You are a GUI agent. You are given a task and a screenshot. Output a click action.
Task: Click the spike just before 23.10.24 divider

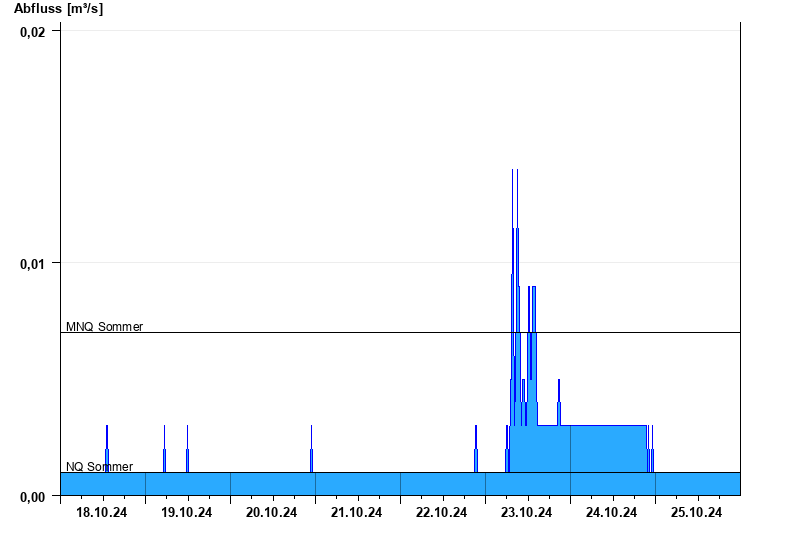pyautogui.click(x=476, y=448)
